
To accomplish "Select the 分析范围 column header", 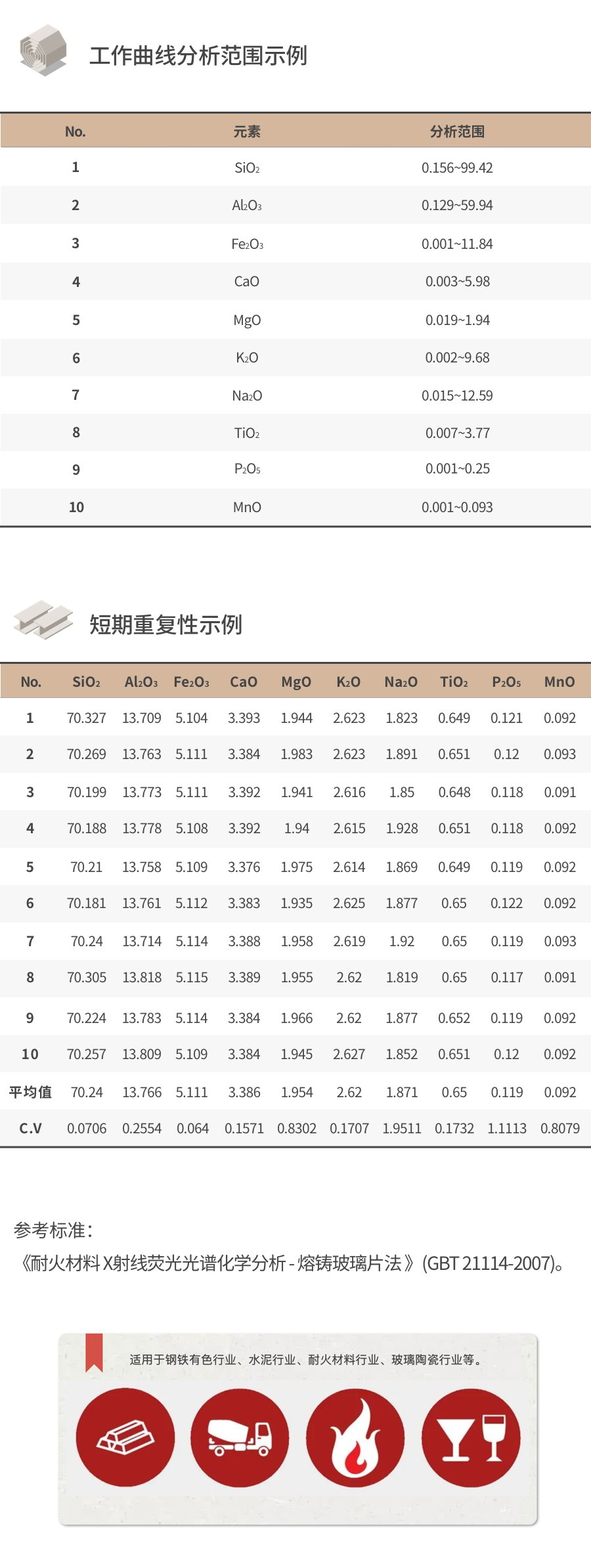I will point(457,131).
